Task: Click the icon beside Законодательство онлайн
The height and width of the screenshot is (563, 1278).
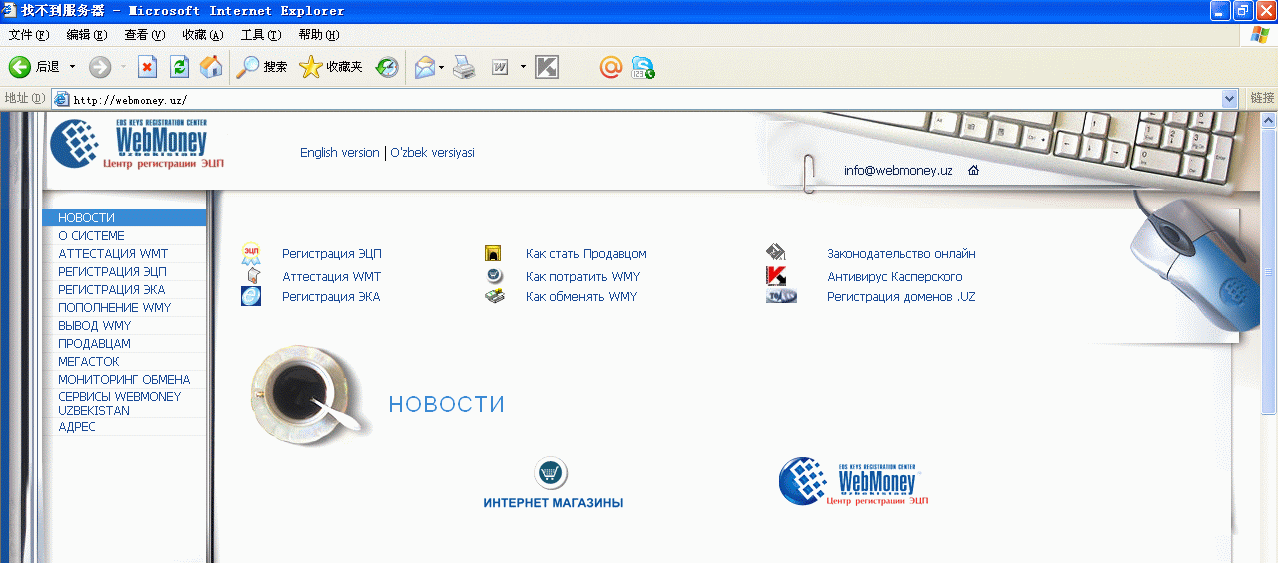Action: 777,252
